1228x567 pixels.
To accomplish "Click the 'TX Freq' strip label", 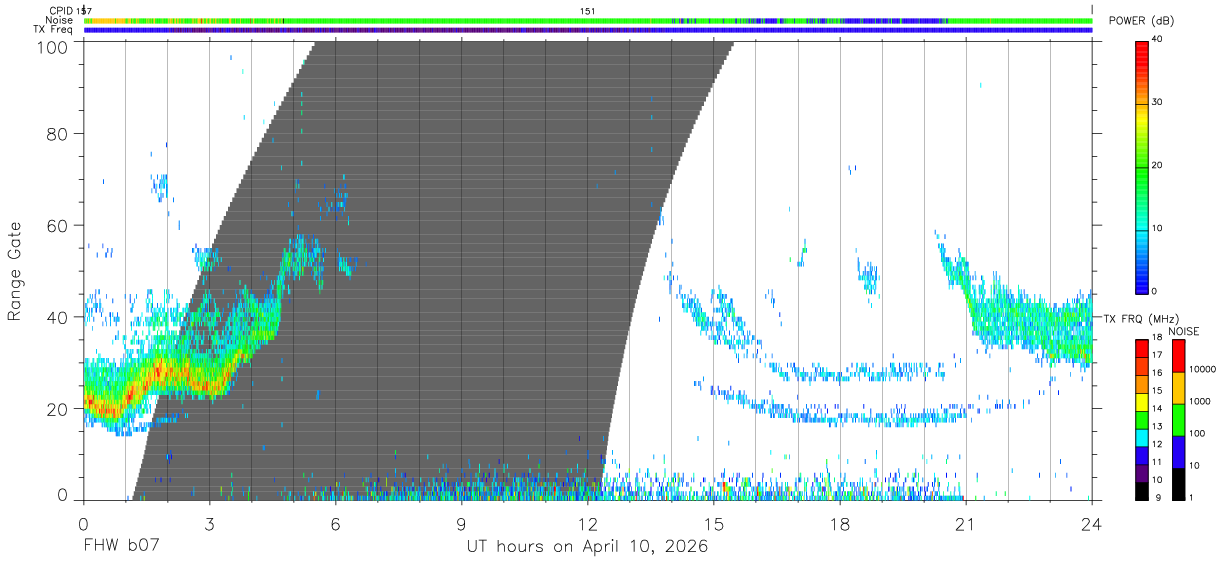I will pyautogui.click(x=54, y=30).
